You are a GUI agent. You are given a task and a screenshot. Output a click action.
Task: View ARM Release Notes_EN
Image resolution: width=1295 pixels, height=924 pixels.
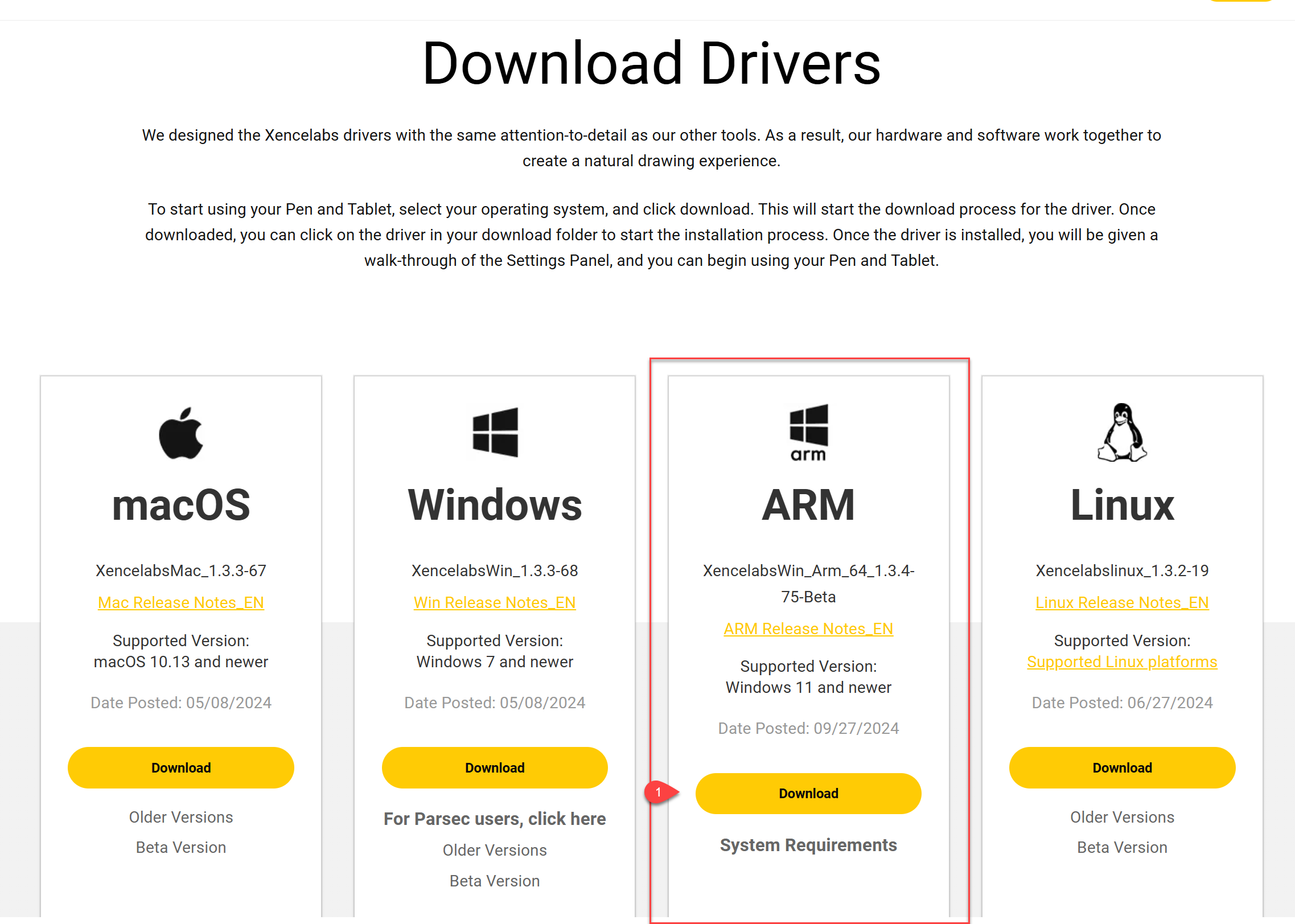coord(808,629)
